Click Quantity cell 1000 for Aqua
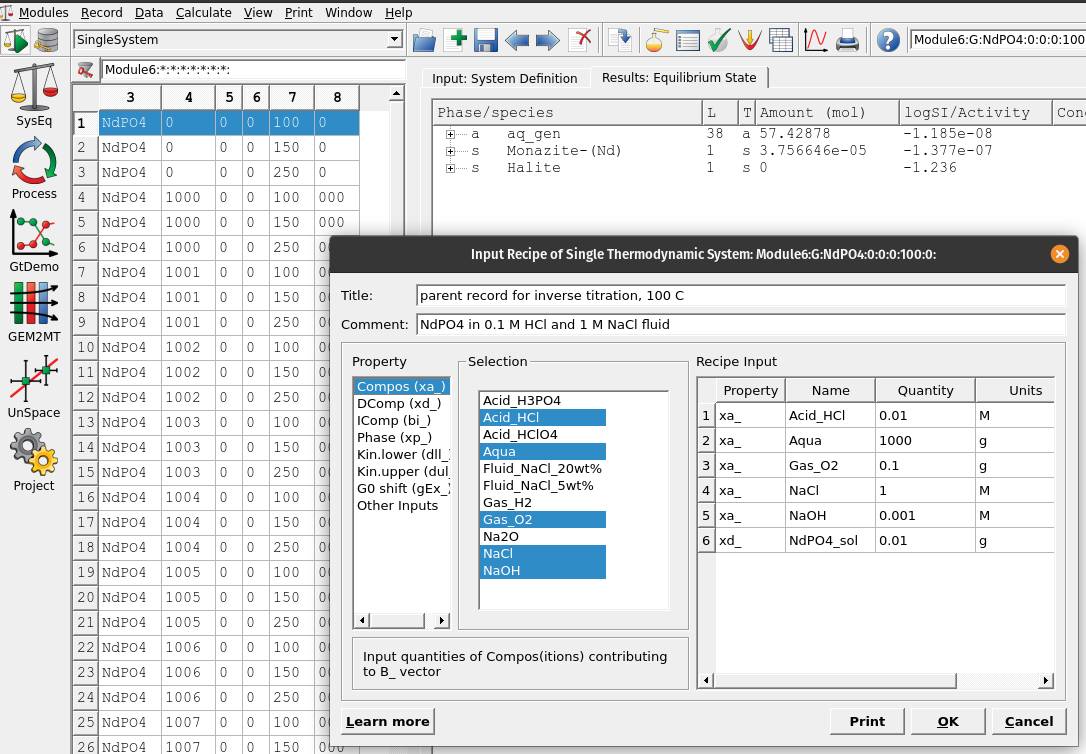 click(x=925, y=441)
